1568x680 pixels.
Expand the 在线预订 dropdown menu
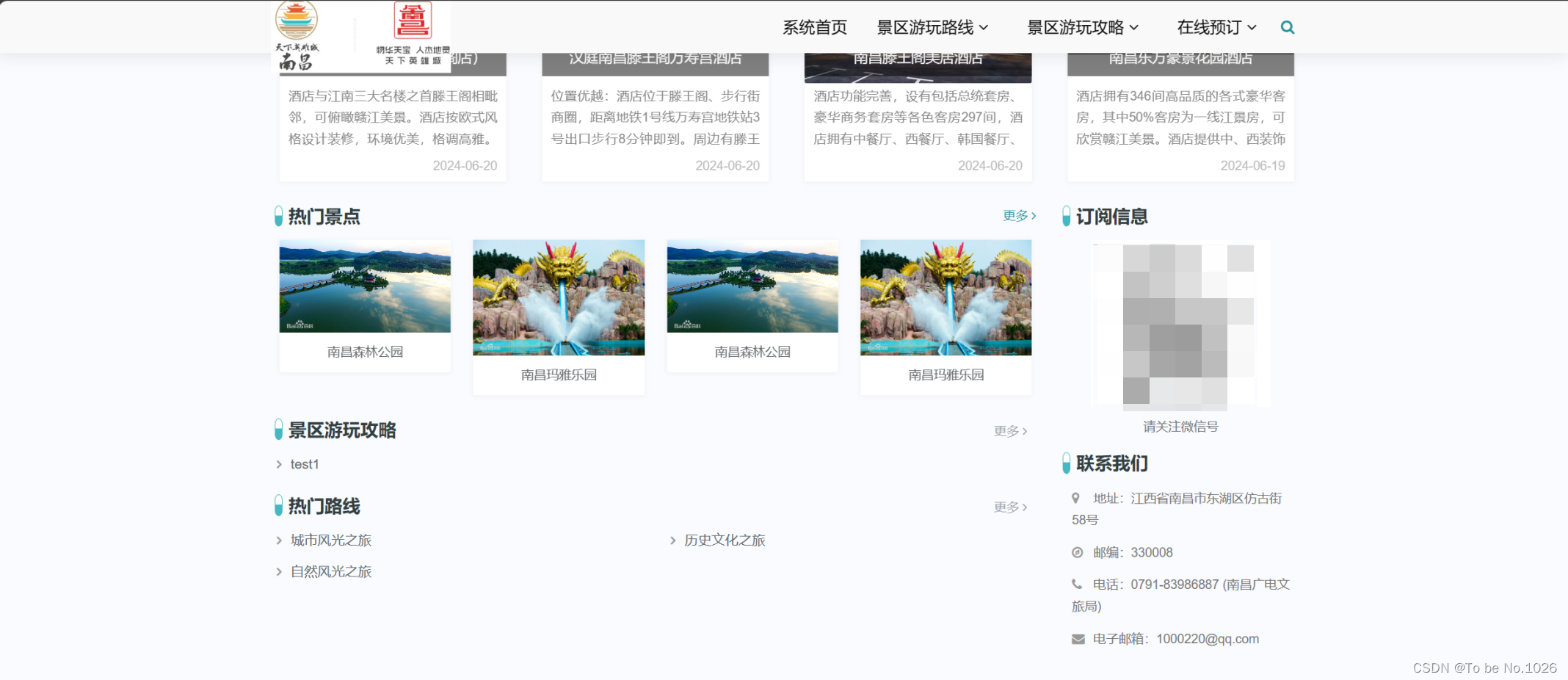tap(1209, 27)
